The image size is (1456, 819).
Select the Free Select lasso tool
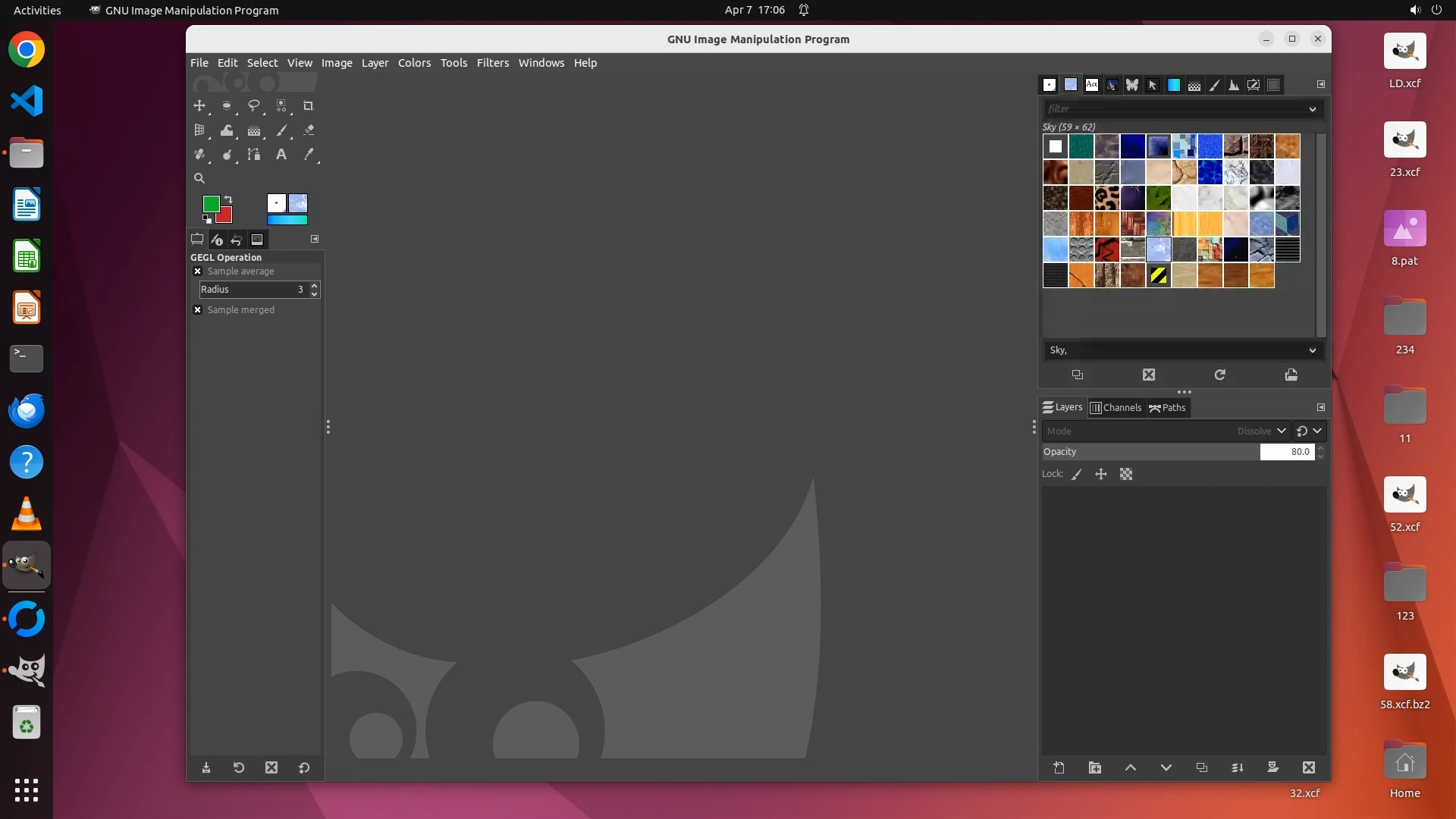click(x=253, y=105)
